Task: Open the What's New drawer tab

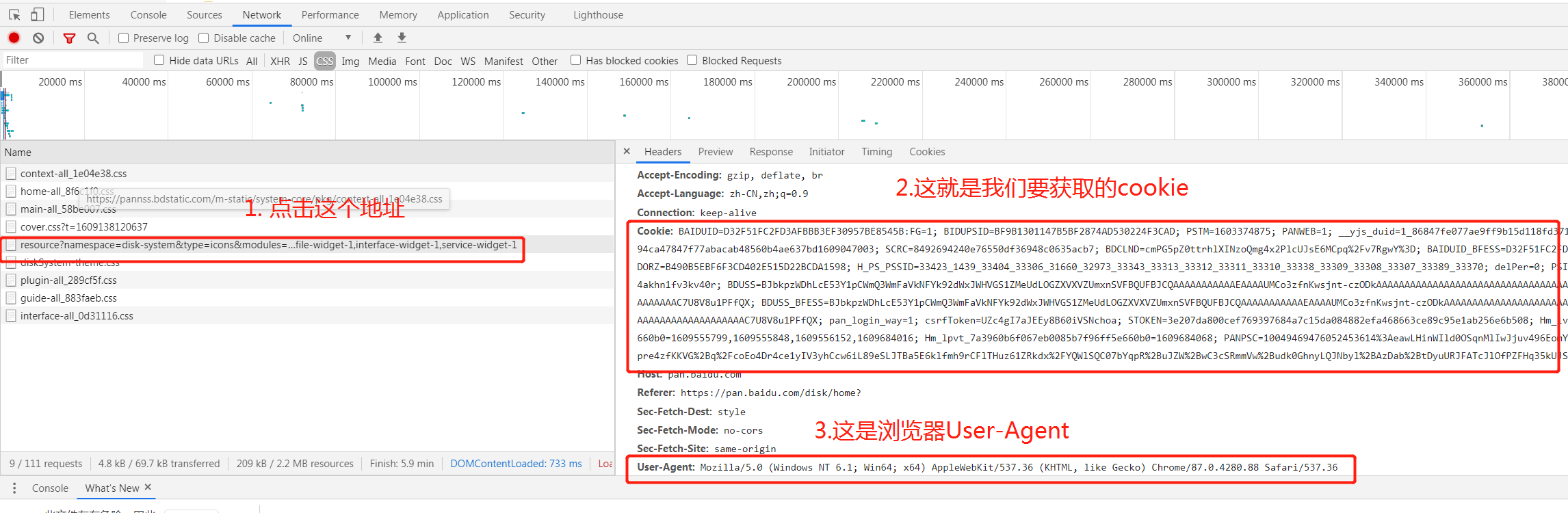Action: [112, 488]
